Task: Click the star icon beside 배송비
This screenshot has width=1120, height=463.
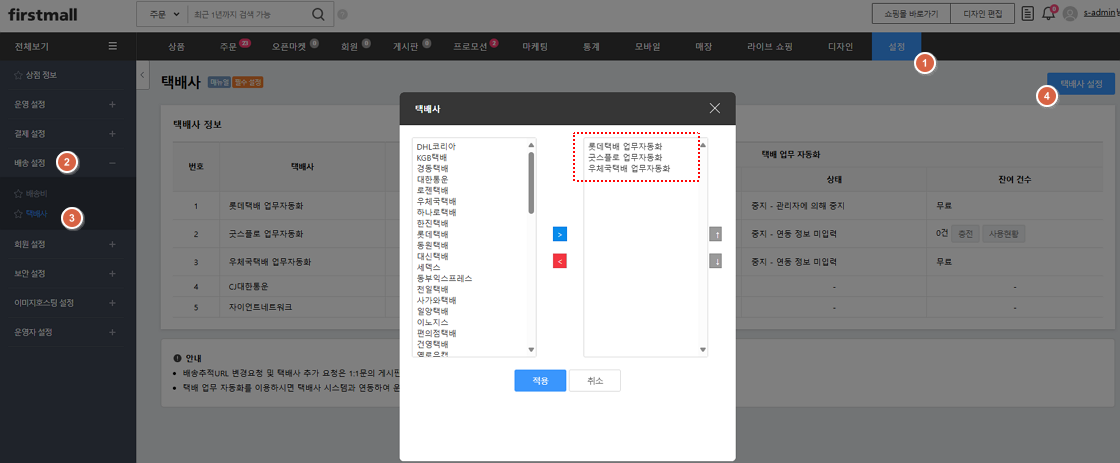Action: click(18, 194)
